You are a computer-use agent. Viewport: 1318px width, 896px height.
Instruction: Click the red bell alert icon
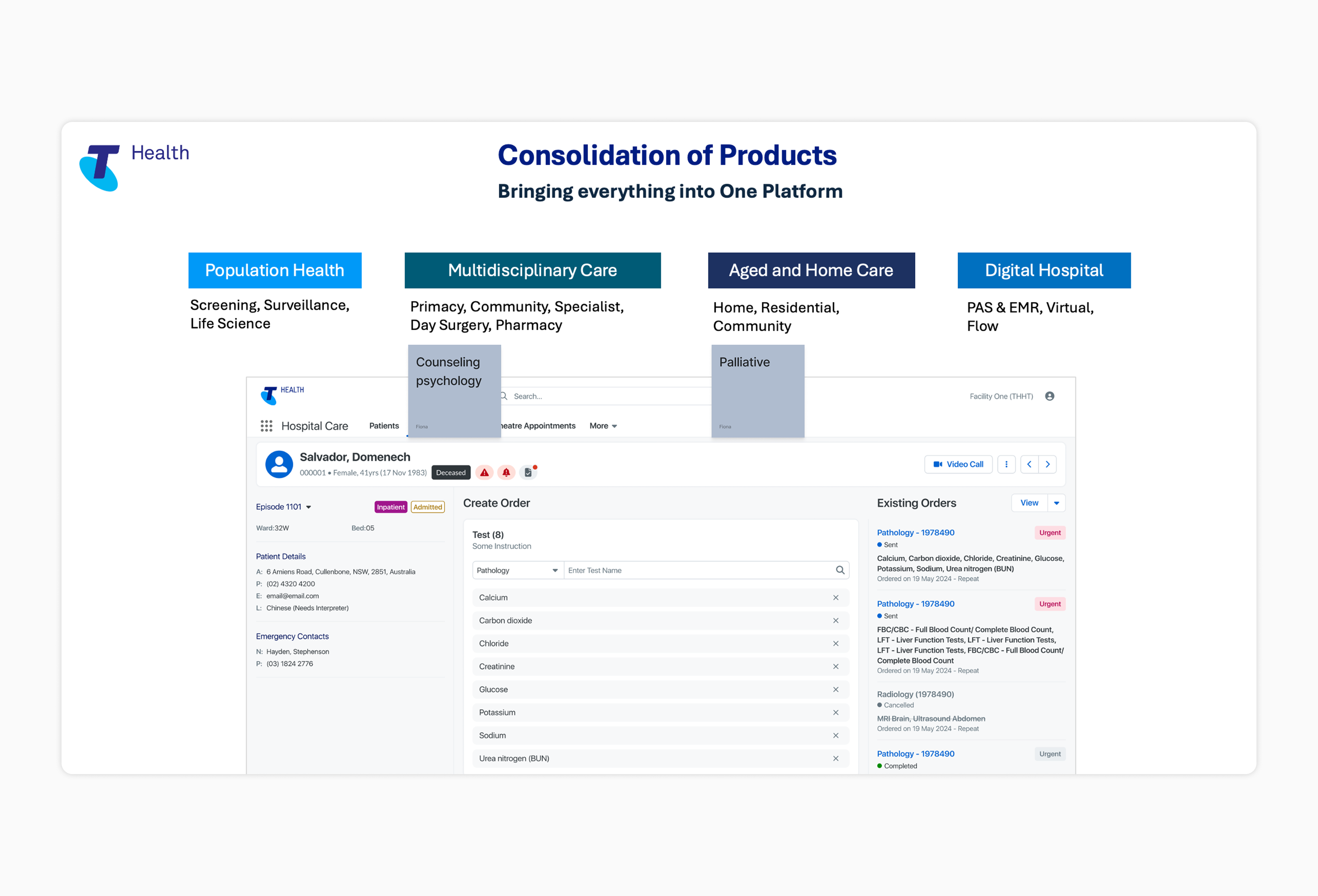click(x=506, y=473)
